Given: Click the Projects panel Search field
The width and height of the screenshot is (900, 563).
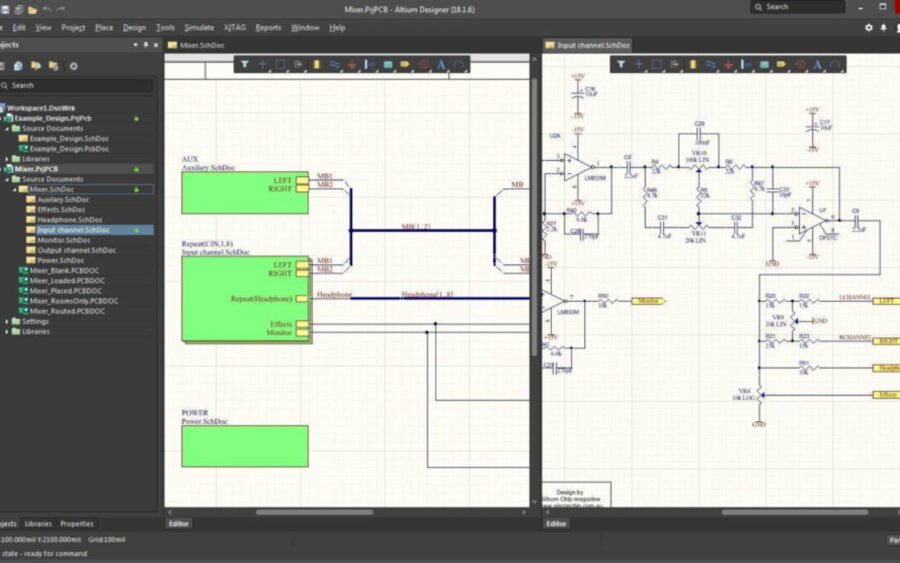Looking at the screenshot, I should [x=77, y=86].
